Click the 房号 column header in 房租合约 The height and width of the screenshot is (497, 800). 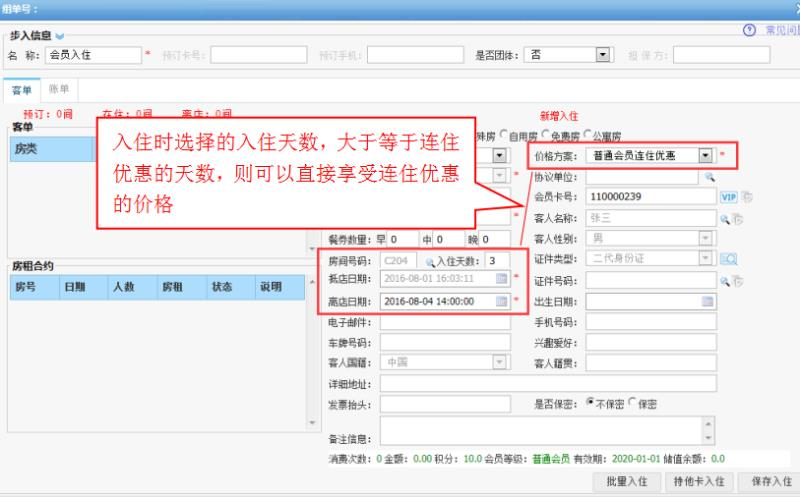tap(34, 287)
